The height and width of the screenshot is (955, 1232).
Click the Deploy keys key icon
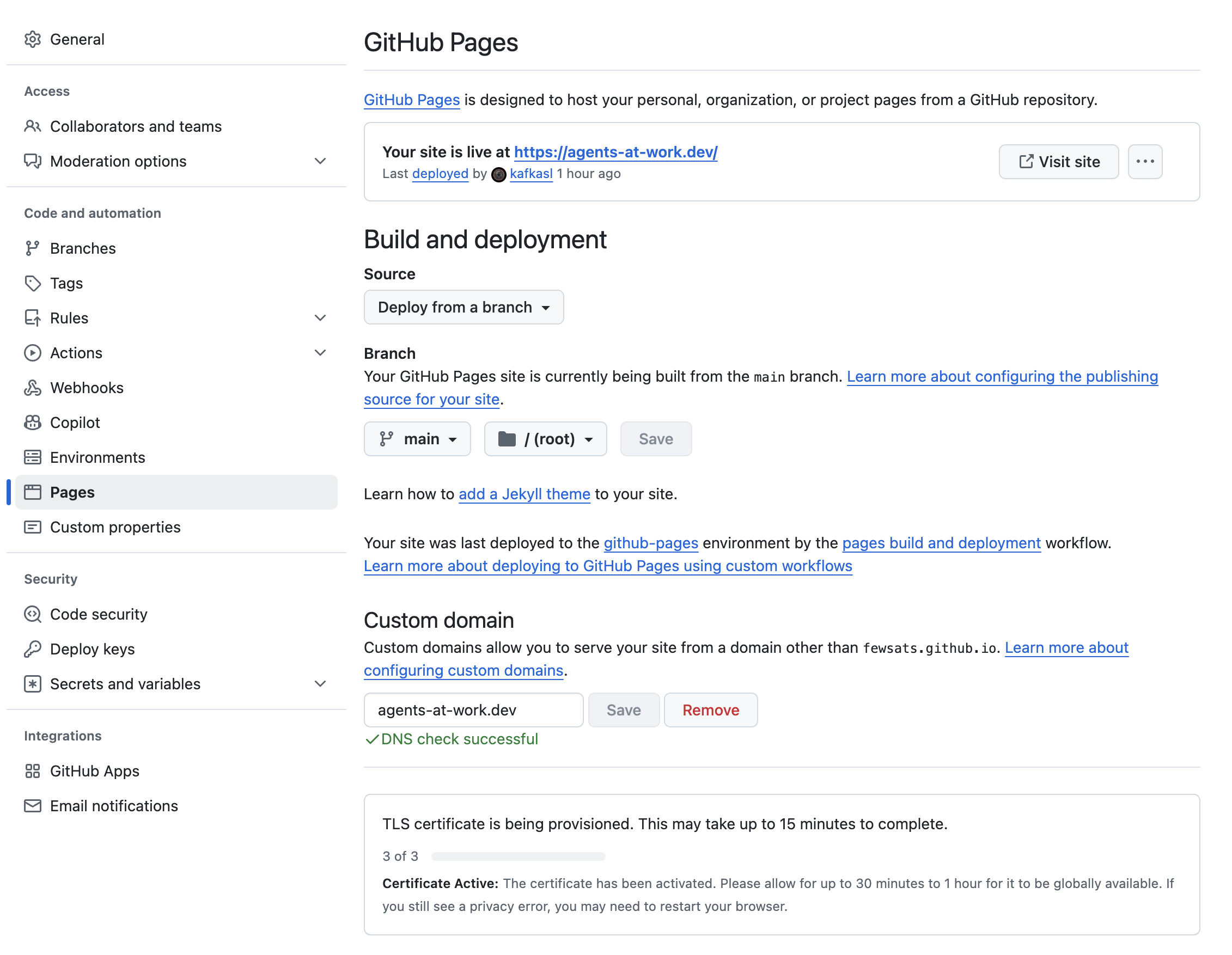click(x=33, y=649)
